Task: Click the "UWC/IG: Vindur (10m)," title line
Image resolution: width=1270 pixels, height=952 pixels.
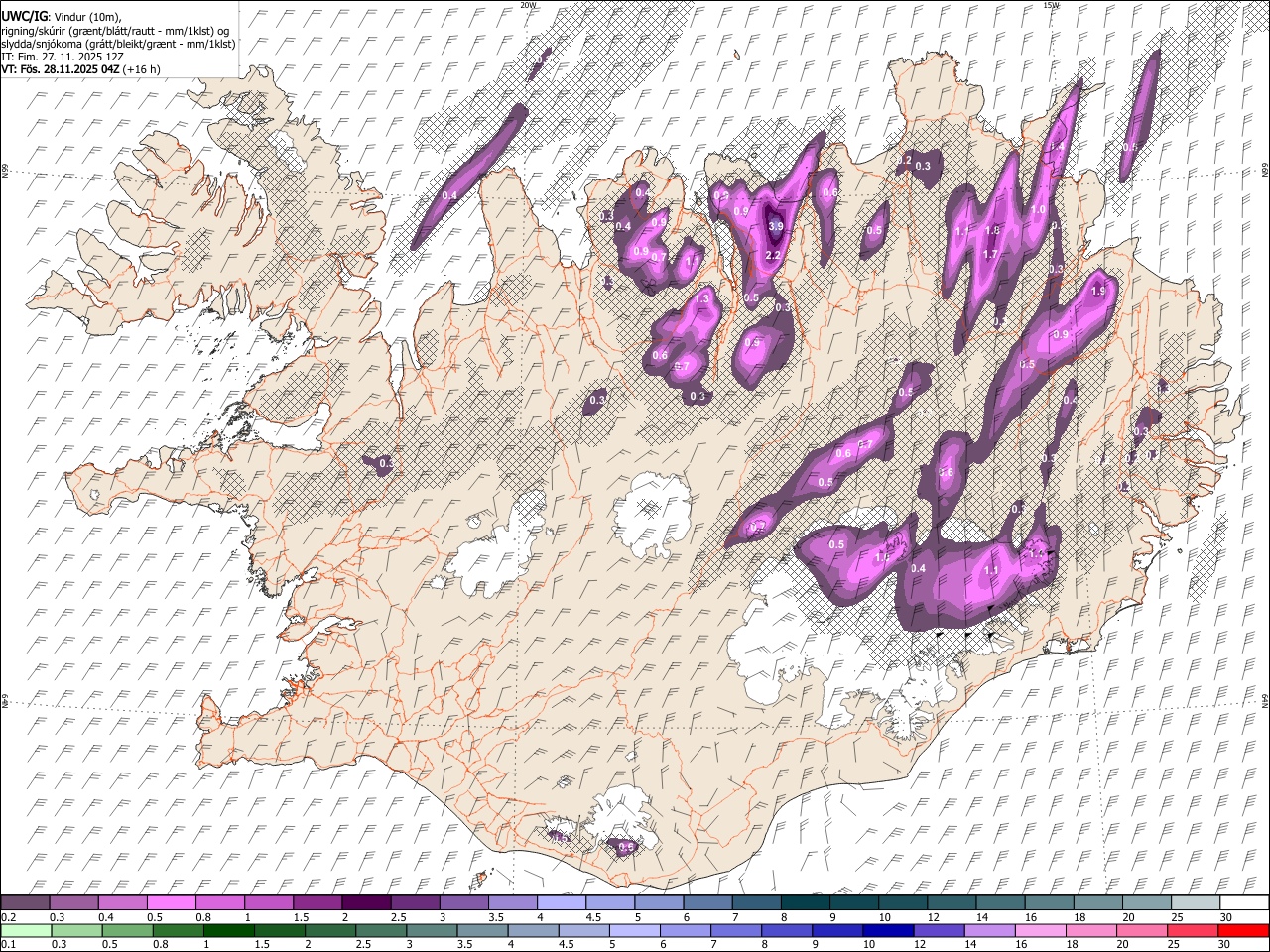Action: click(62, 18)
